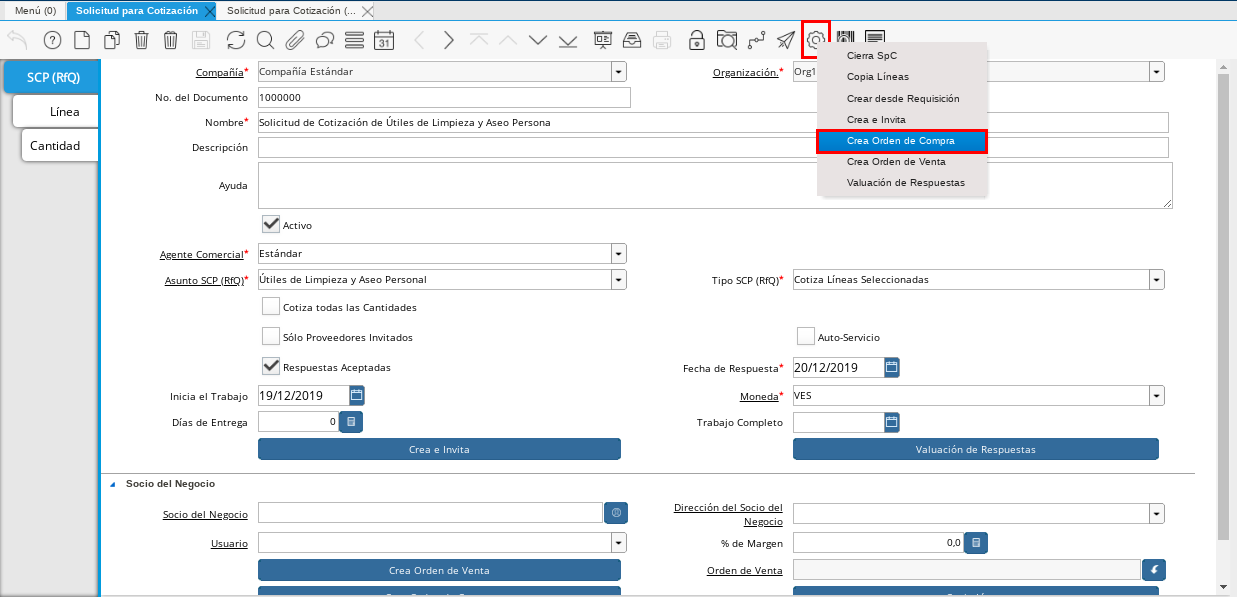This screenshot has width=1237, height=599.
Task: Create a new record with blank page icon
Action: click(x=82, y=40)
